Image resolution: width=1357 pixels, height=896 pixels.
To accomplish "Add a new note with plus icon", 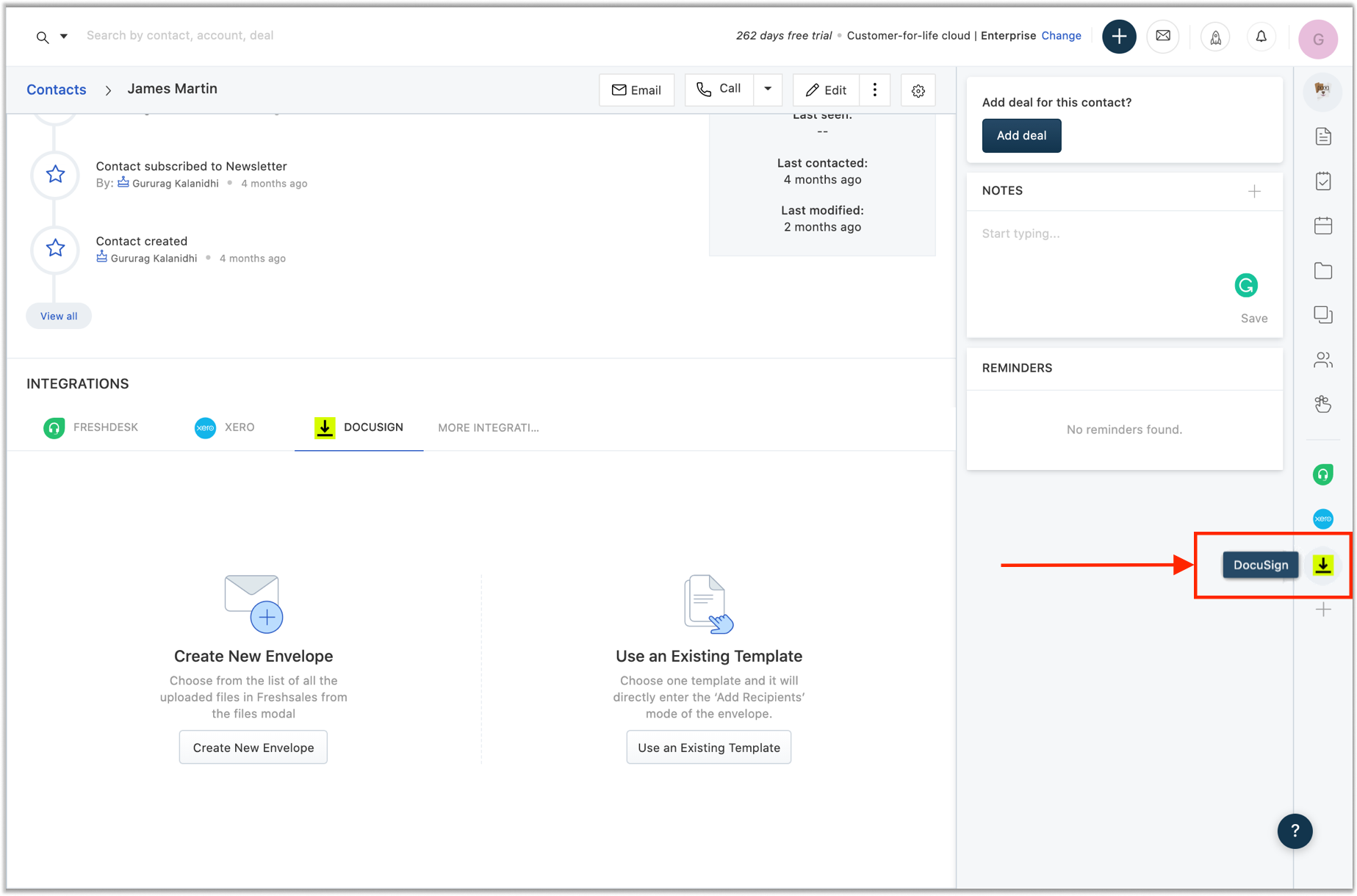I will [x=1254, y=192].
